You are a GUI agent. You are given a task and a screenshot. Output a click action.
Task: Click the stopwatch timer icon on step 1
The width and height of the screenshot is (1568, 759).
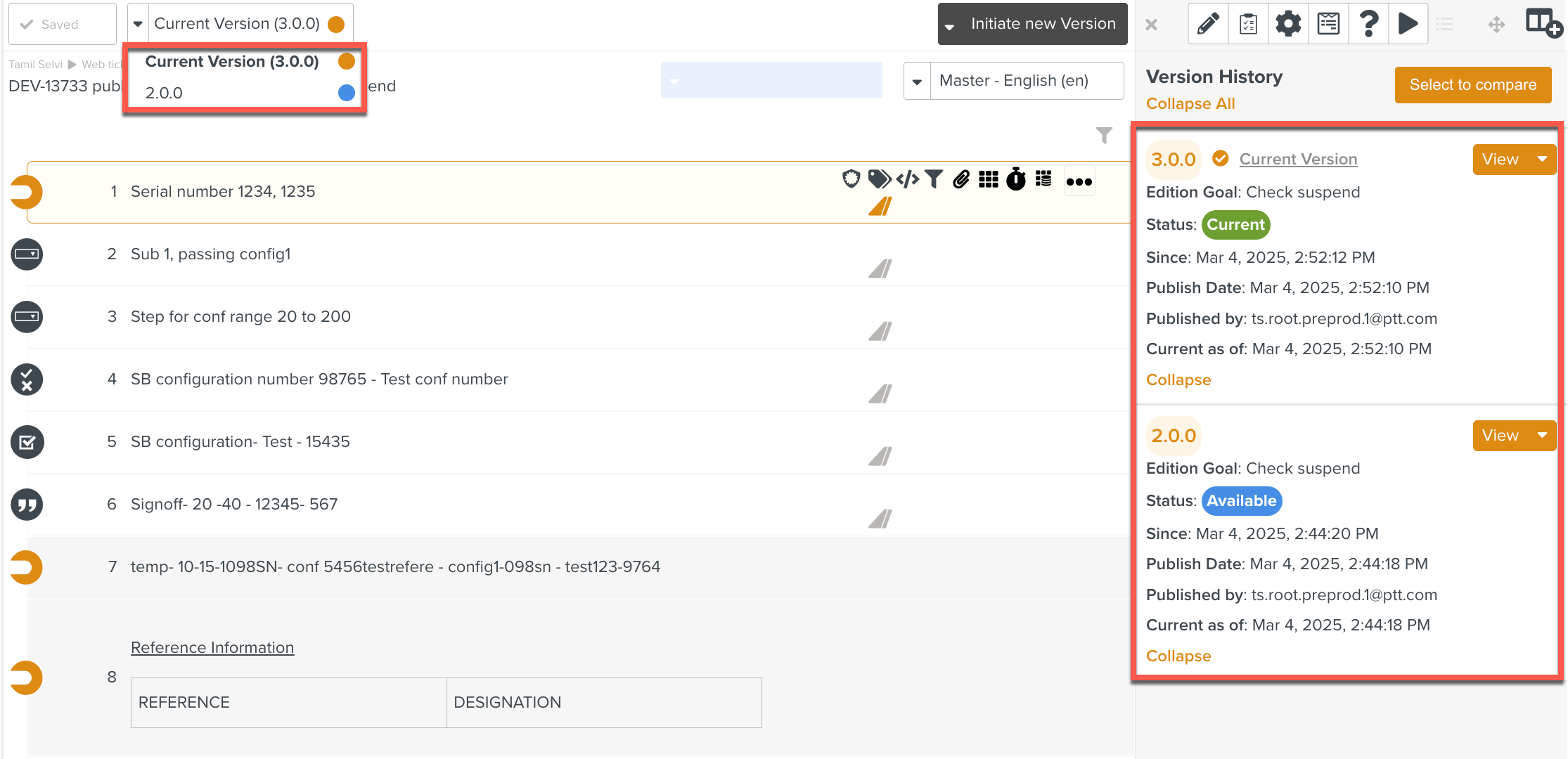[1016, 180]
